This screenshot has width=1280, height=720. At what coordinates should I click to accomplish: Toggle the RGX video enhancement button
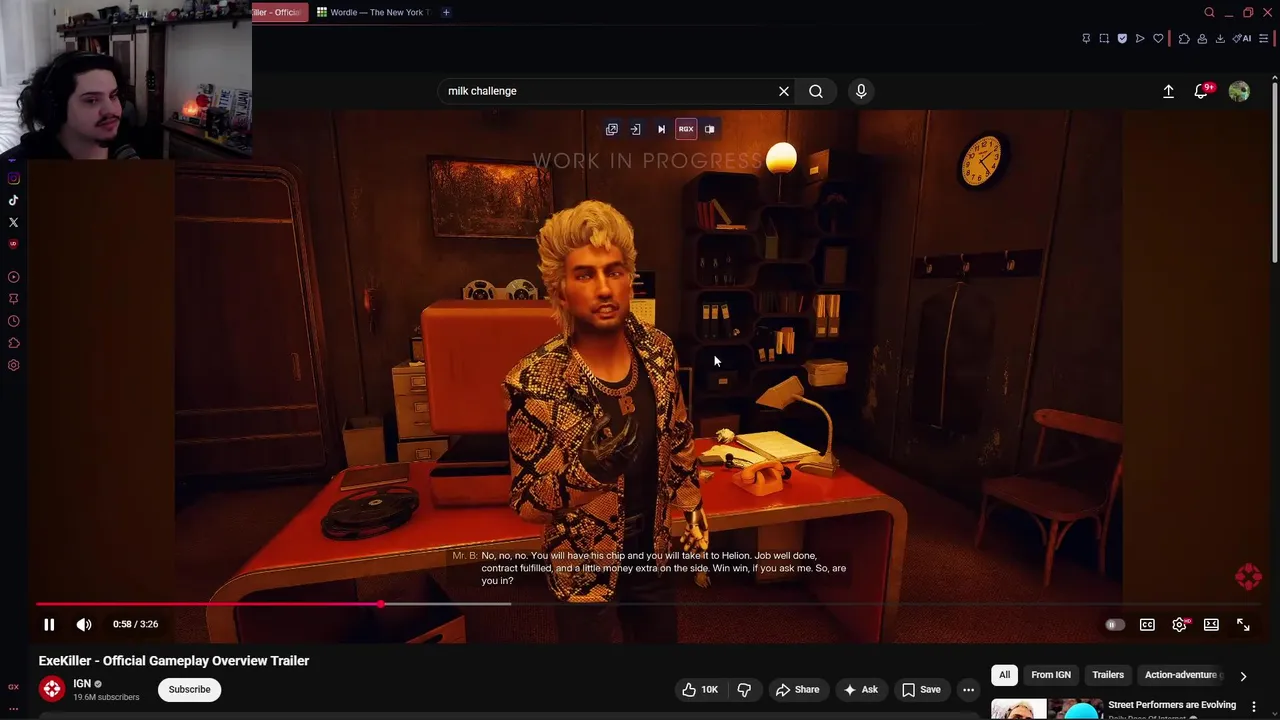[686, 129]
